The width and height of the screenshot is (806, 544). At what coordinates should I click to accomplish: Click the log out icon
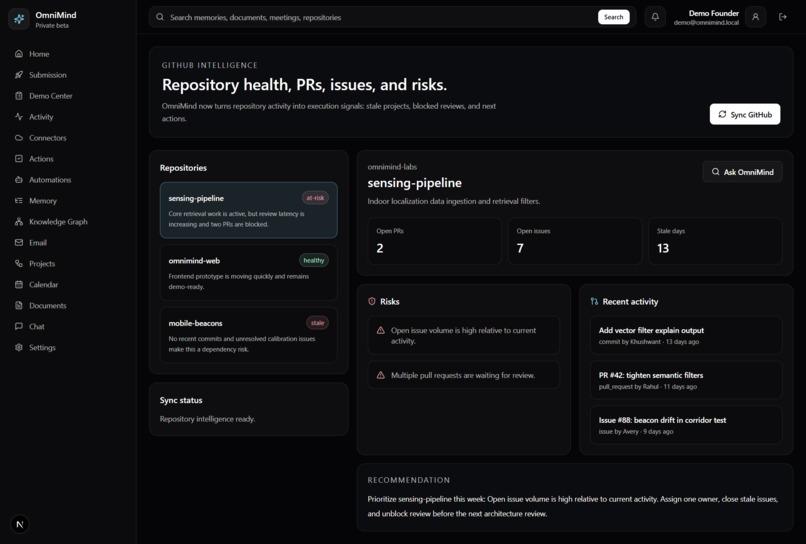tap(782, 17)
